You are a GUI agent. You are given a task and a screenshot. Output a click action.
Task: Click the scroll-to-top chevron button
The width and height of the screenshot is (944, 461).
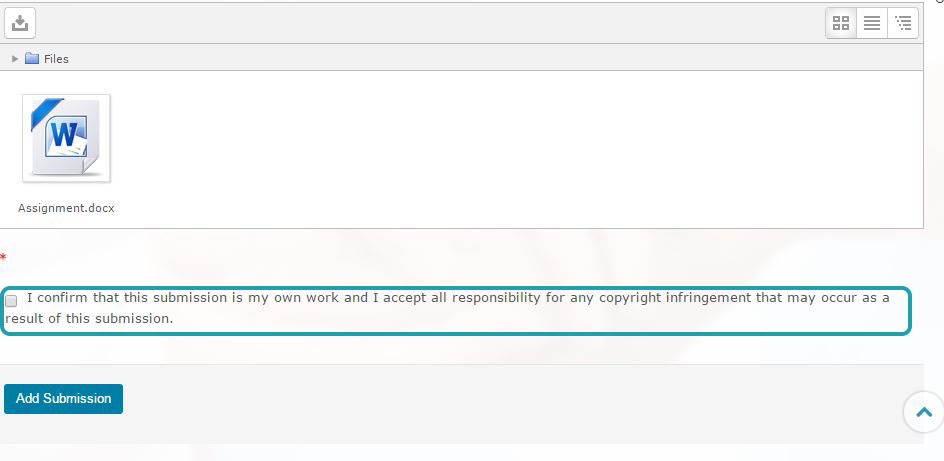pos(924,412)
